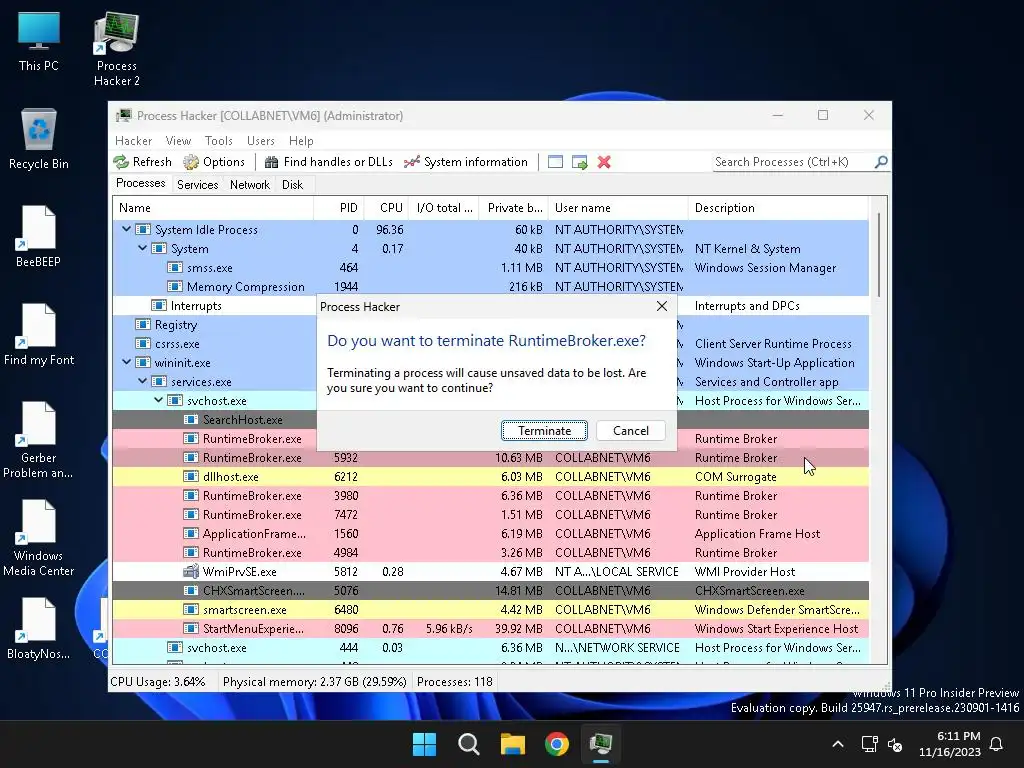Select the dllhost.exe process icon
This screenshot has width=1024, height=768.
point(191,477)
